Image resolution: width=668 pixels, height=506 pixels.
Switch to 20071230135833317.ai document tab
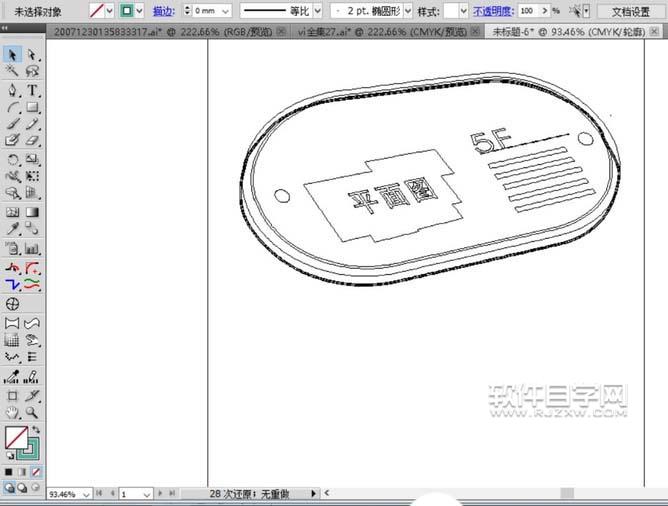point(162,32)
